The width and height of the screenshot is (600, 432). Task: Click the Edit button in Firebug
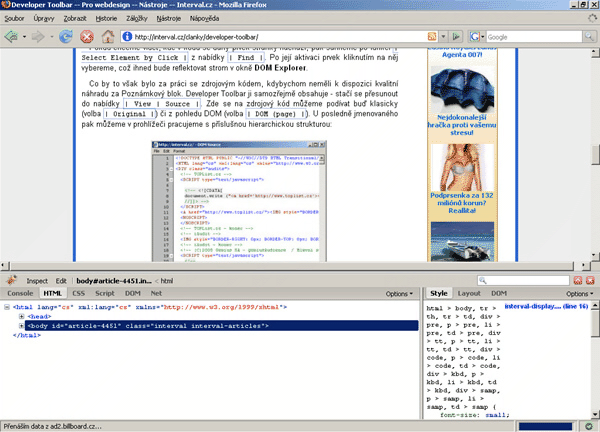[61, 281]
